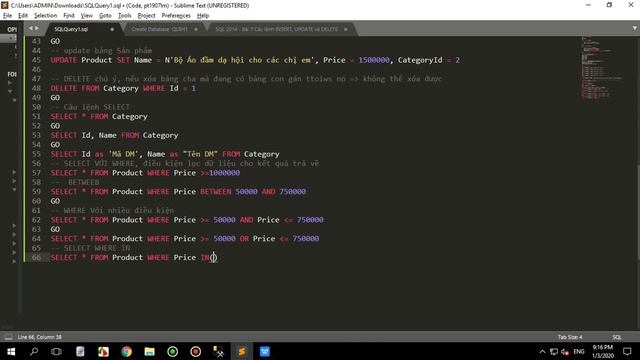The width and height of the screenshot is (640, 360).
Task: Open the tab list dropdown arrow
Action: tap(635, 28)
